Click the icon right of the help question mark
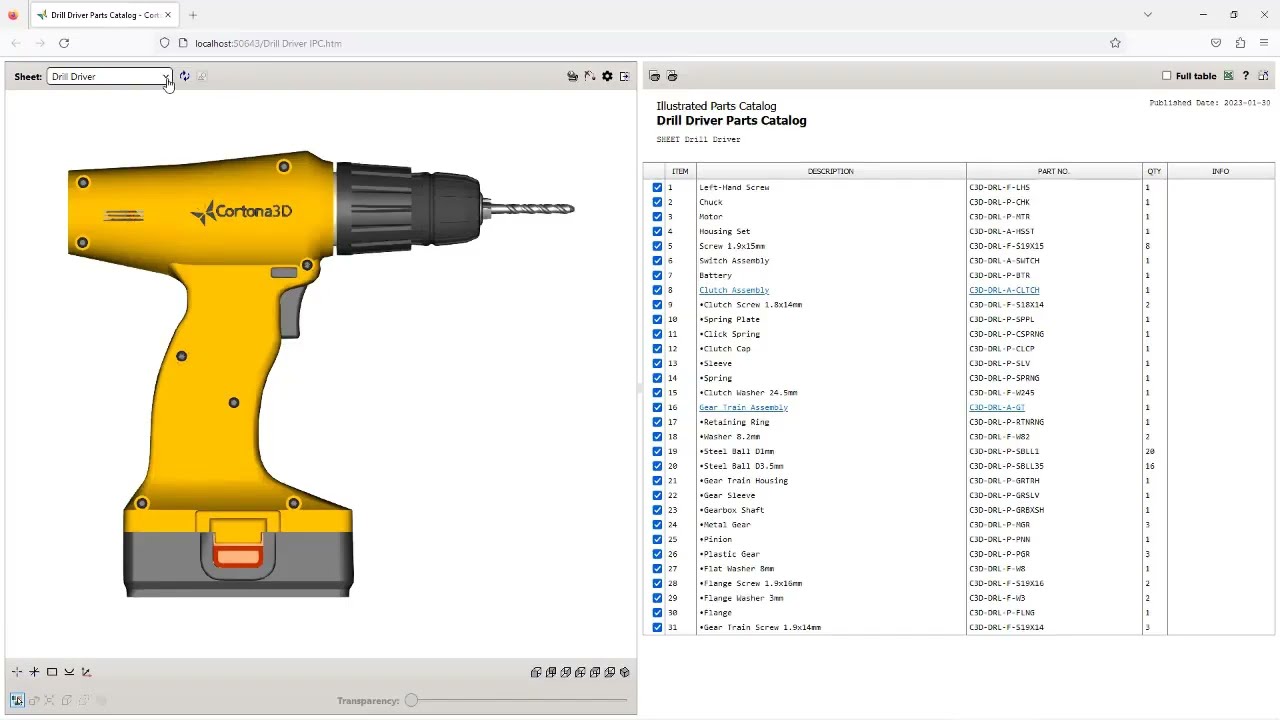 [1263, 76]
